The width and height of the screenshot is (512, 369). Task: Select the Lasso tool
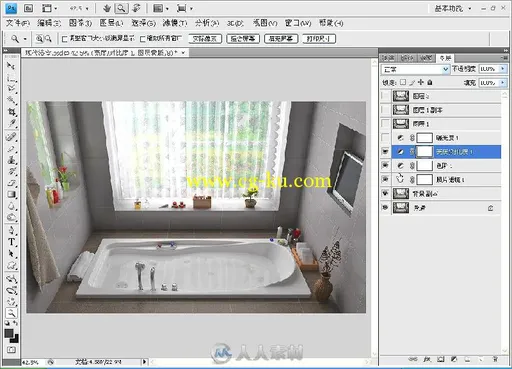tap(11, 88)
